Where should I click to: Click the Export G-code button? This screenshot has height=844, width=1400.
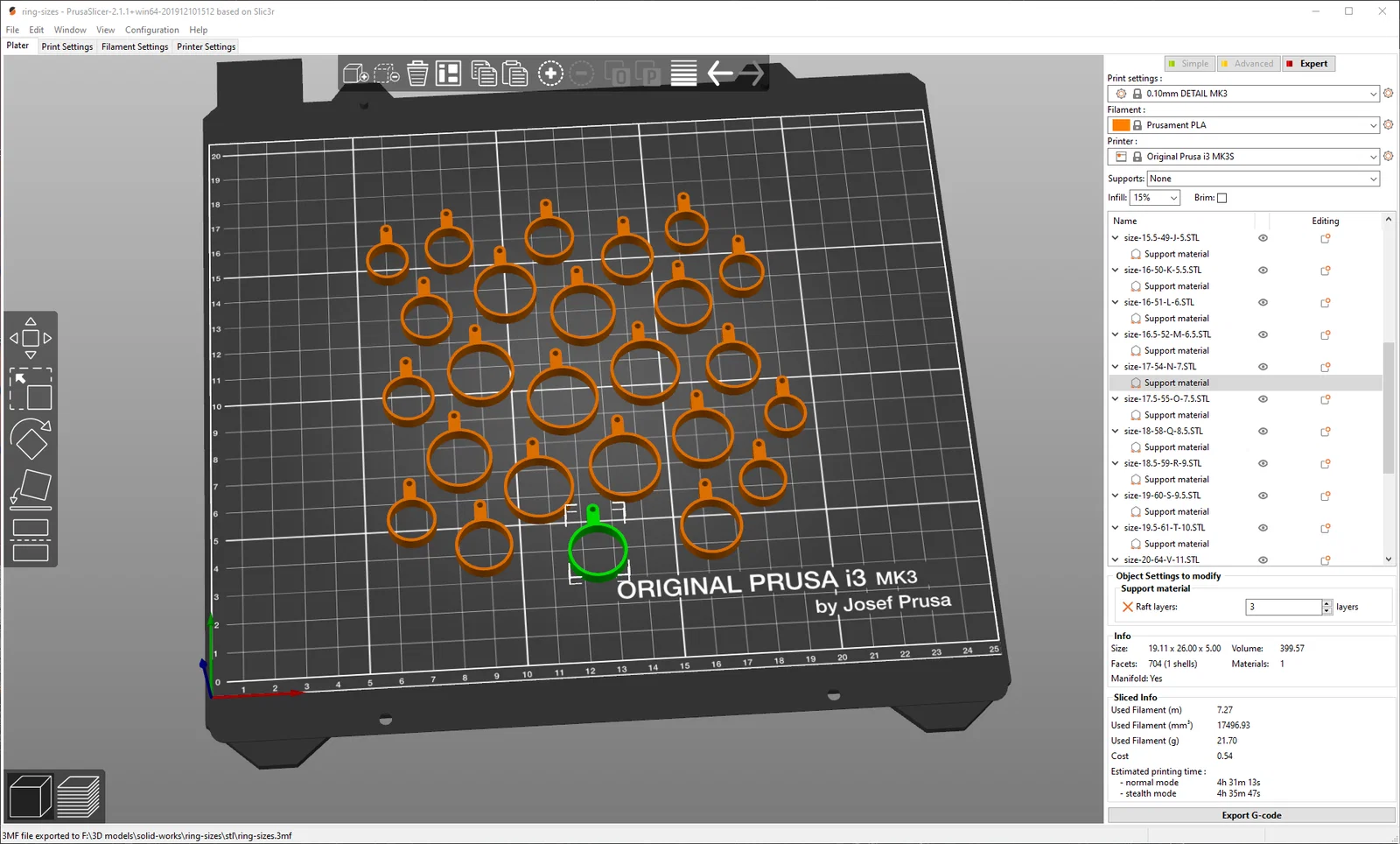[x=1251, y=815]
